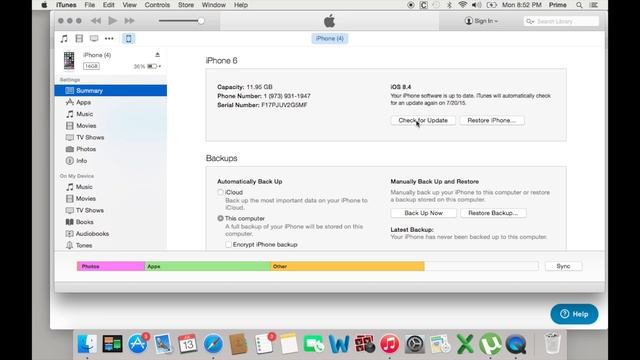Select the iCloud backup radio button
This screenshot has height=360, width=640.
pyautogui.click(x=220, y=192)
